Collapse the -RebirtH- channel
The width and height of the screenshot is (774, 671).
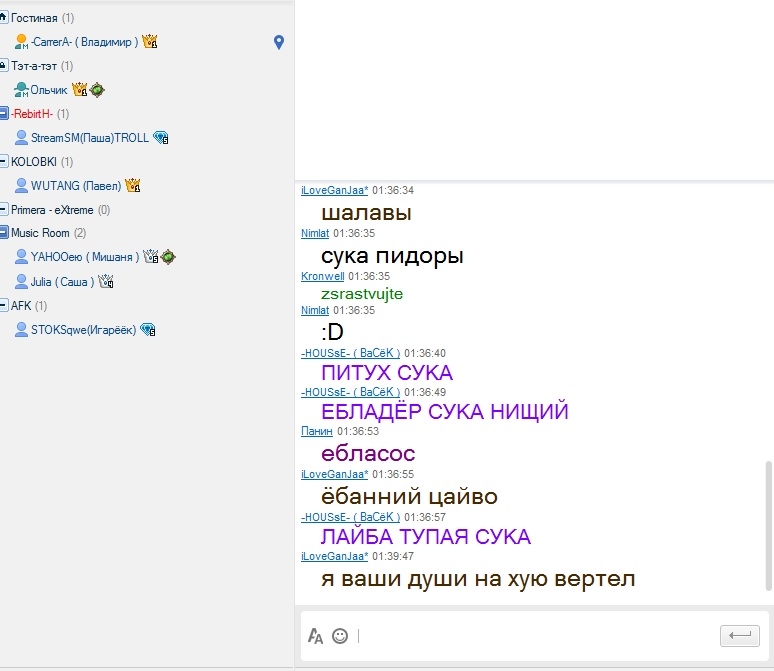4,114
